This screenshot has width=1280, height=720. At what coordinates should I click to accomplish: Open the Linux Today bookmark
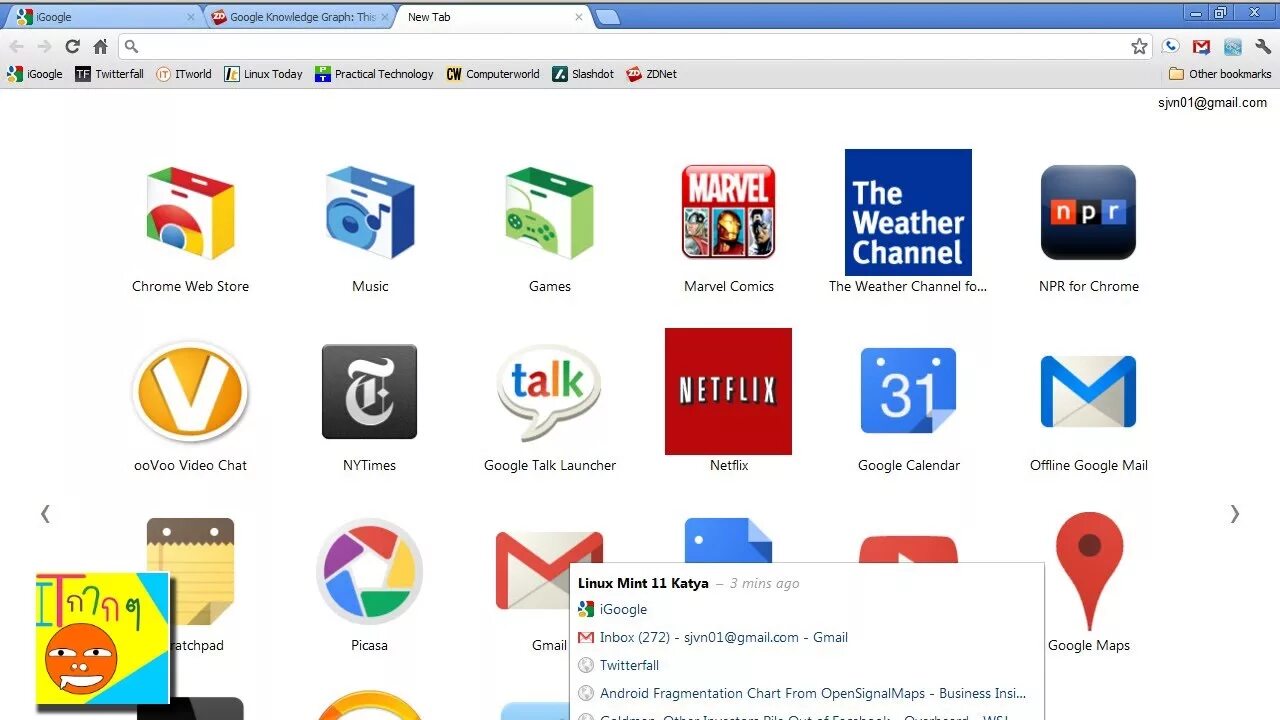coord(263,74)
